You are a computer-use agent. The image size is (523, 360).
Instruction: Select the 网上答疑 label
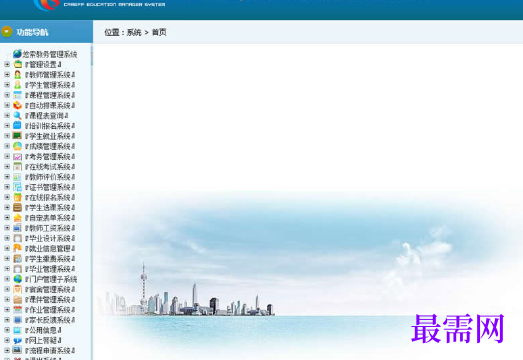pos(43,340)
